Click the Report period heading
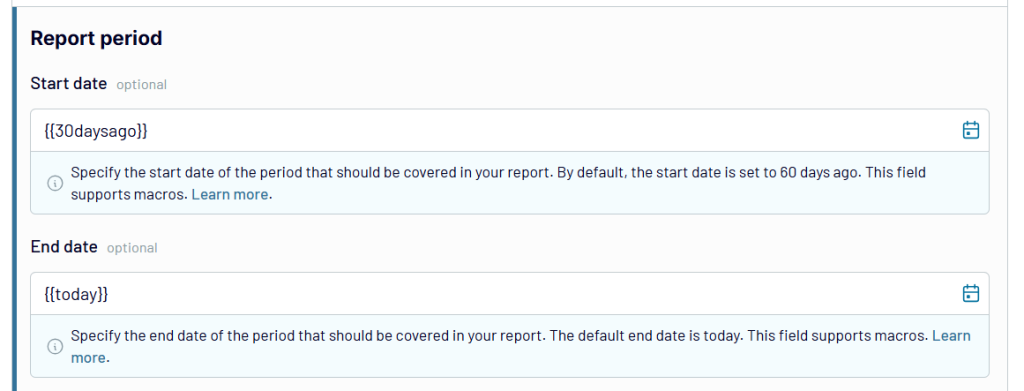 click(96, 39)
